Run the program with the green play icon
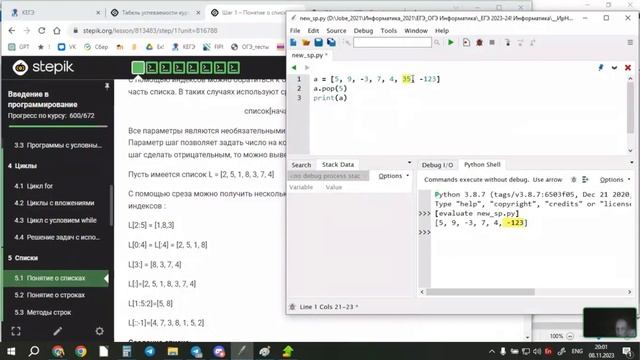Viewport: 640px width, 360px height. [x=451, y=42]
